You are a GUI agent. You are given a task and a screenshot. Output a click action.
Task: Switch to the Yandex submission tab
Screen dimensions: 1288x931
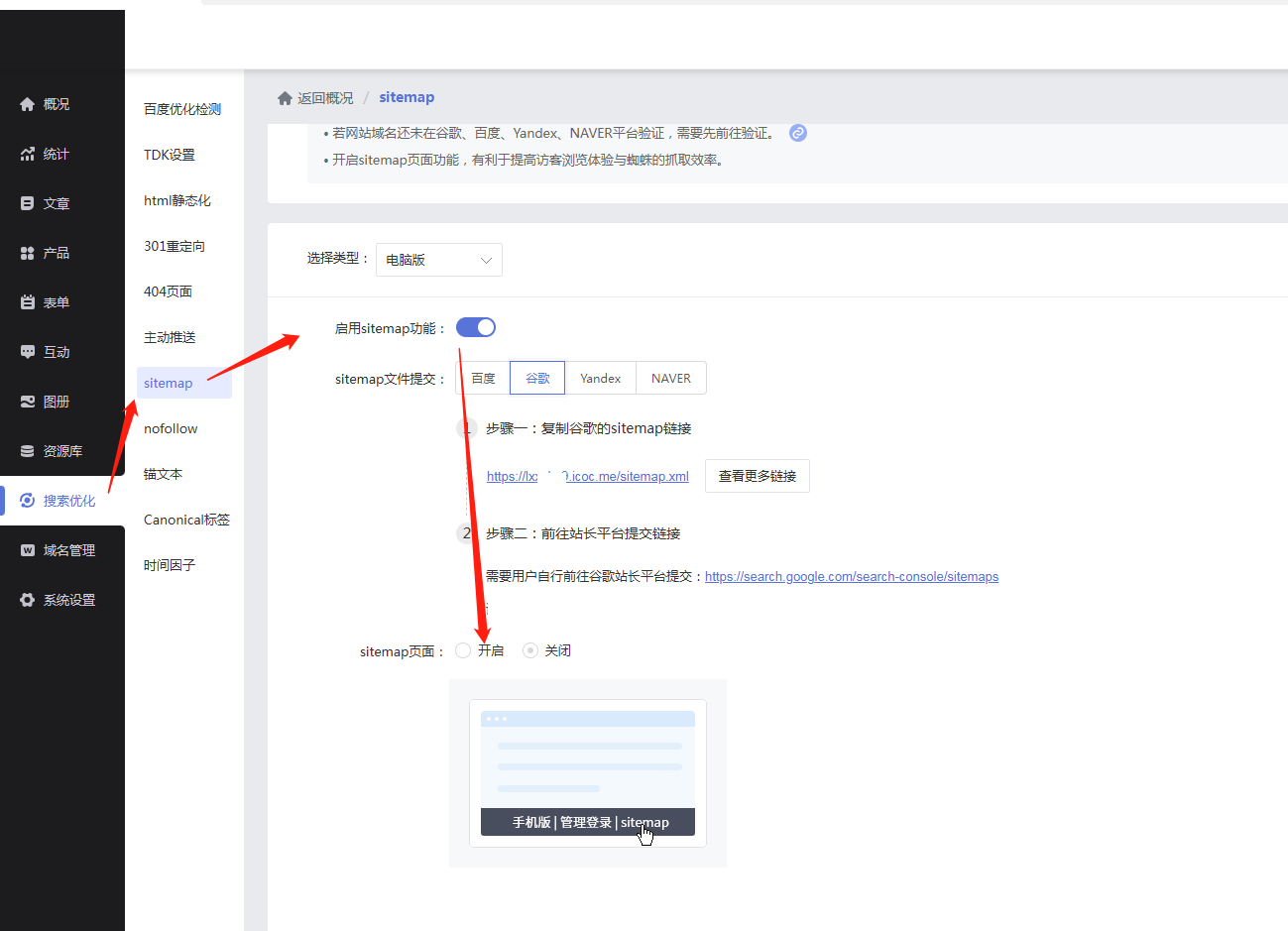click(600, 379)
